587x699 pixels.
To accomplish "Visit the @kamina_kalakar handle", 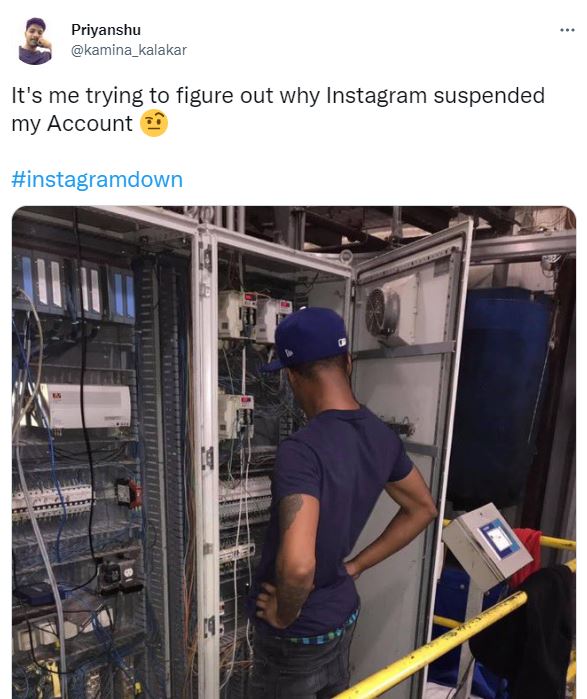I will click(x=129, y=50).
